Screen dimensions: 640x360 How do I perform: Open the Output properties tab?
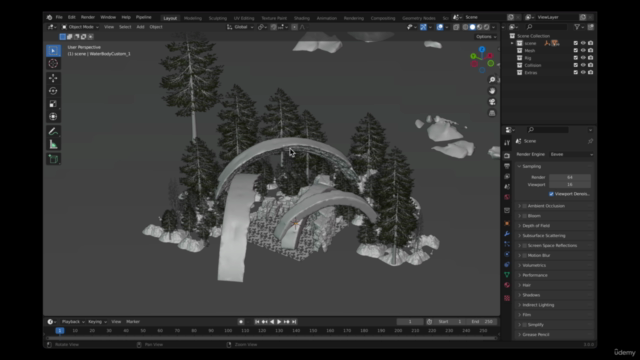[x=507, y=166]
